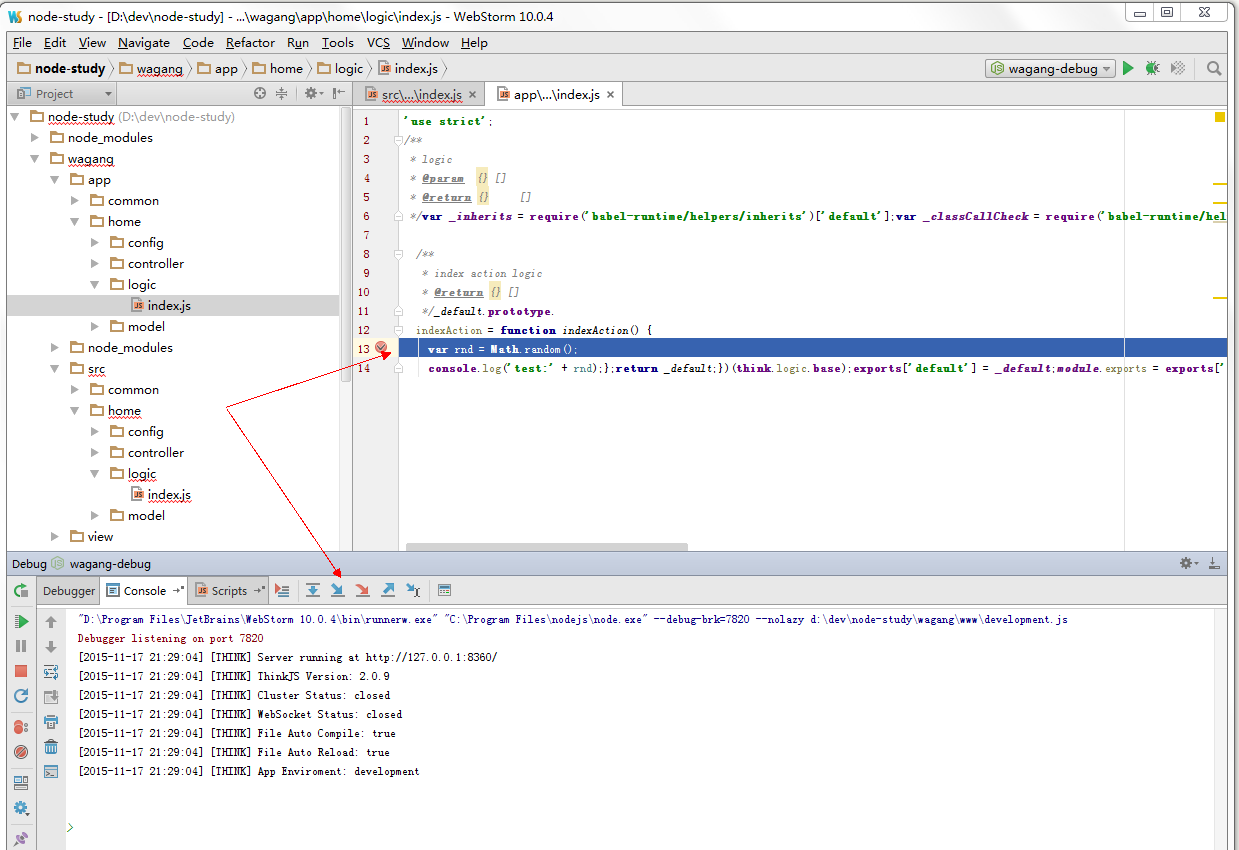
Task: Click the red Force Step Into icon
Action: coord(363,590)
